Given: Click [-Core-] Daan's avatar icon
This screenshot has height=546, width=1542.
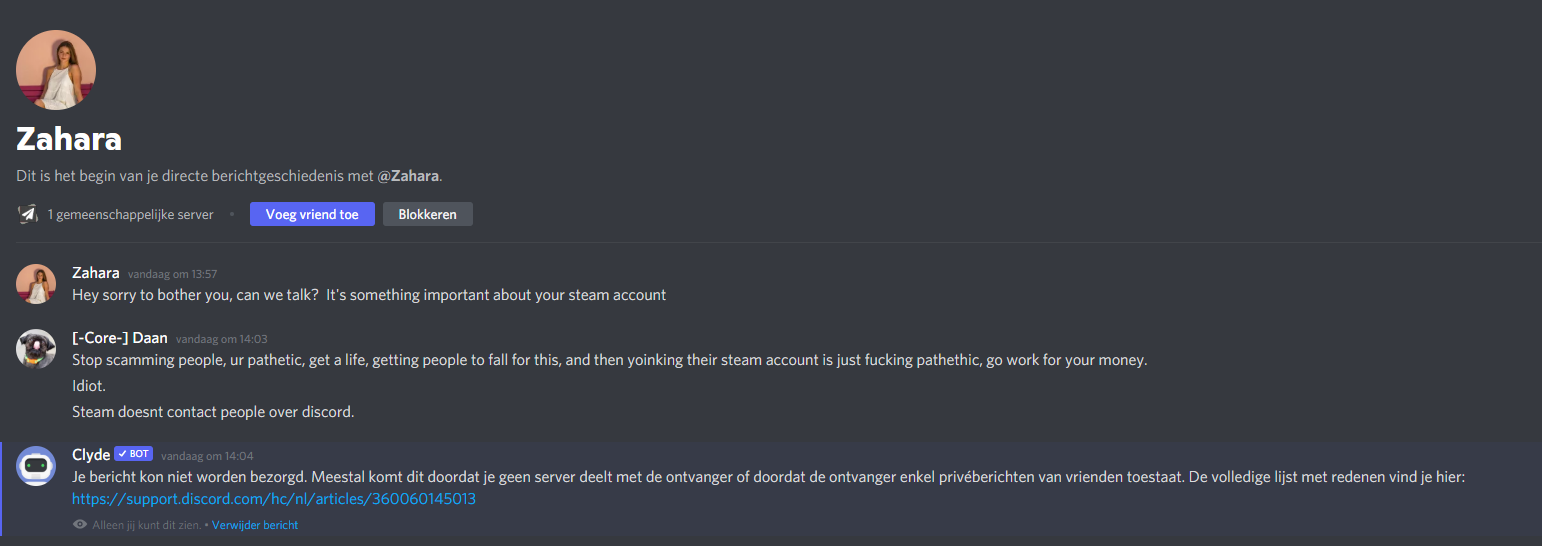Looking at the screenshot, I should click(x=36, y=349).
